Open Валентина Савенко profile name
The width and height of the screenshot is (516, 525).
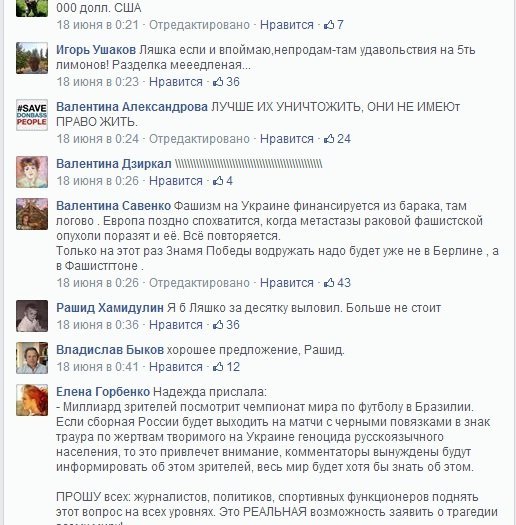114,206
